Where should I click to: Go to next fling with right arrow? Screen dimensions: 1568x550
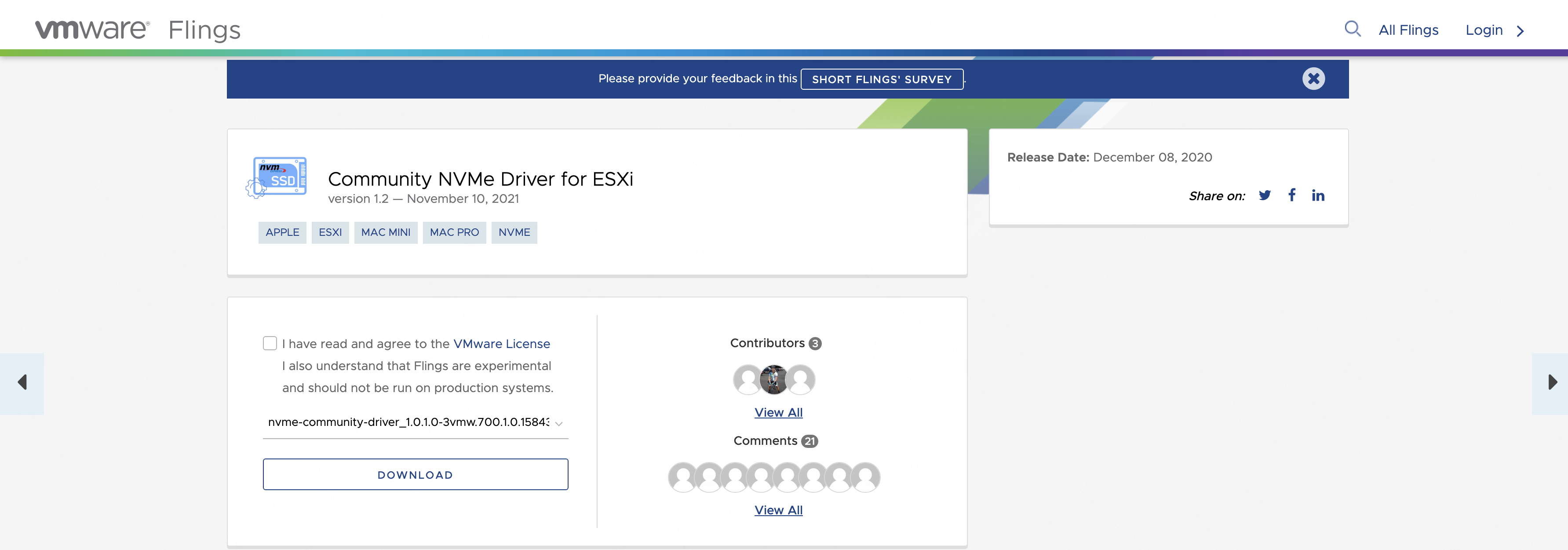[x=1550, y=383]
